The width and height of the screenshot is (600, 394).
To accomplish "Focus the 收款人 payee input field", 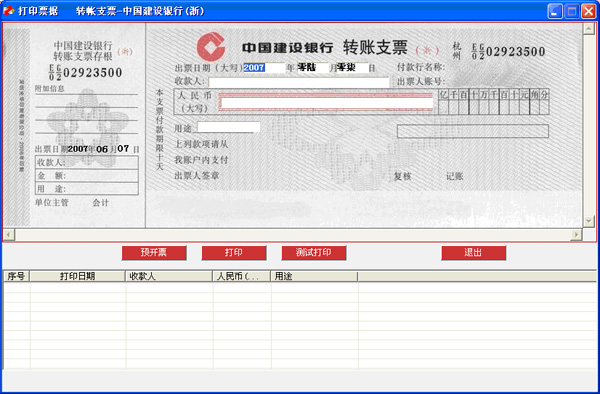I will [298, 82].
